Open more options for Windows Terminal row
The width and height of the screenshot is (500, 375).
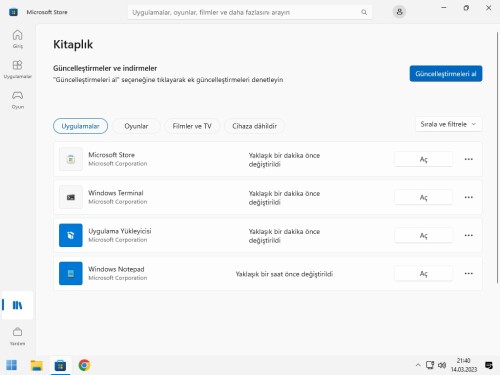tap(469, 197)
